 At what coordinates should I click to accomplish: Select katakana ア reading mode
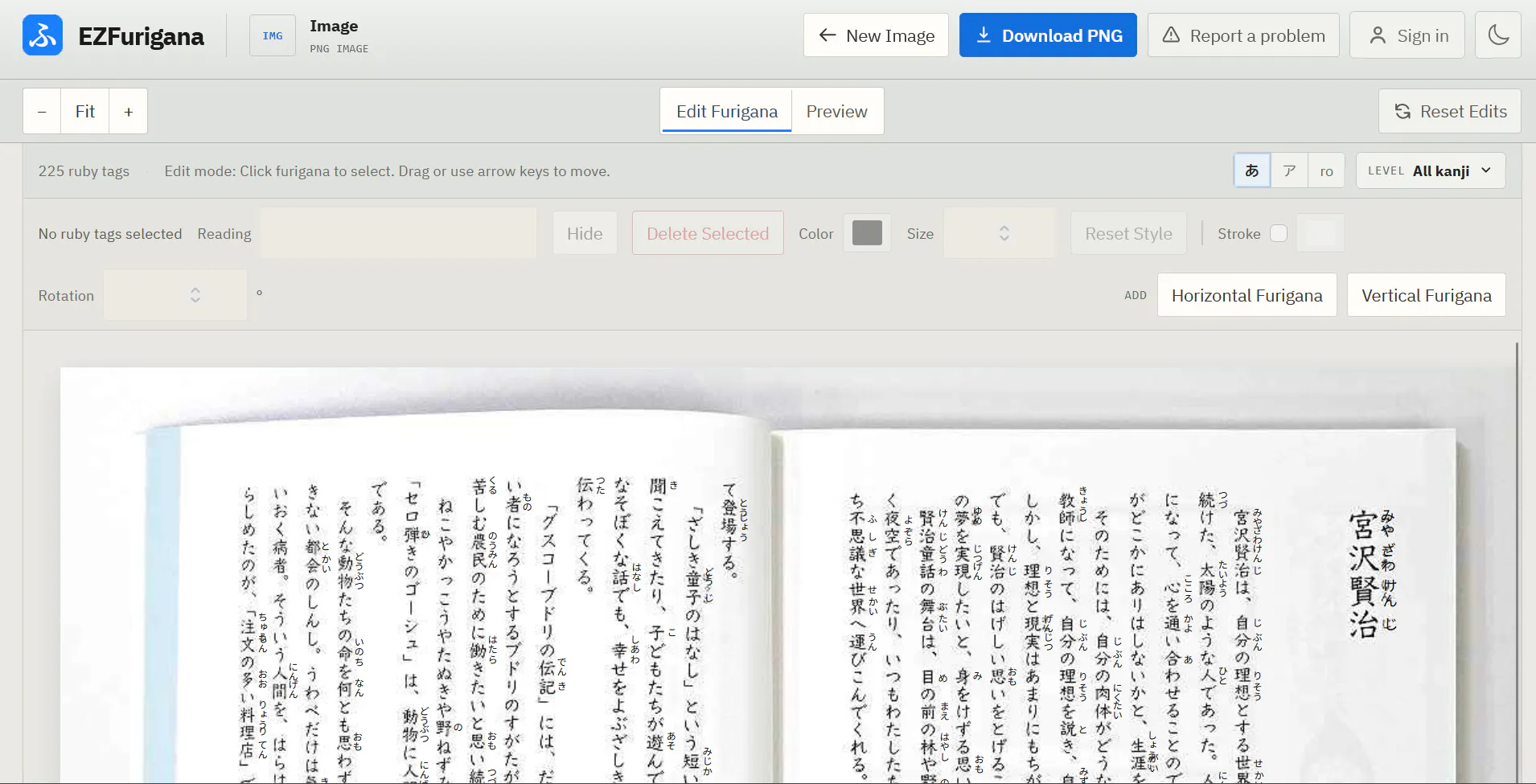[1289, 170]
